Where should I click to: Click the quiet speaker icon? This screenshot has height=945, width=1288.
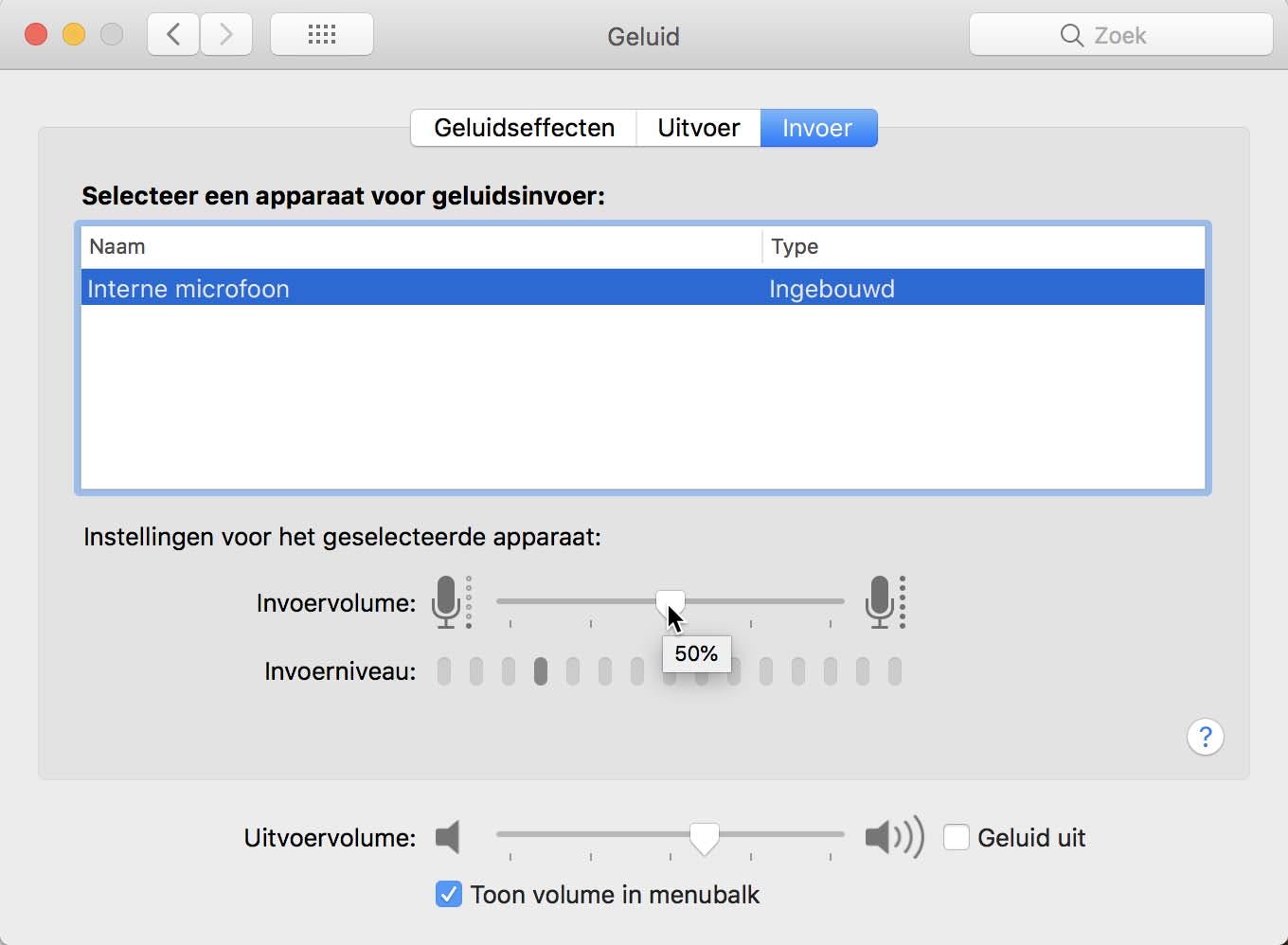tap(448, 837)
